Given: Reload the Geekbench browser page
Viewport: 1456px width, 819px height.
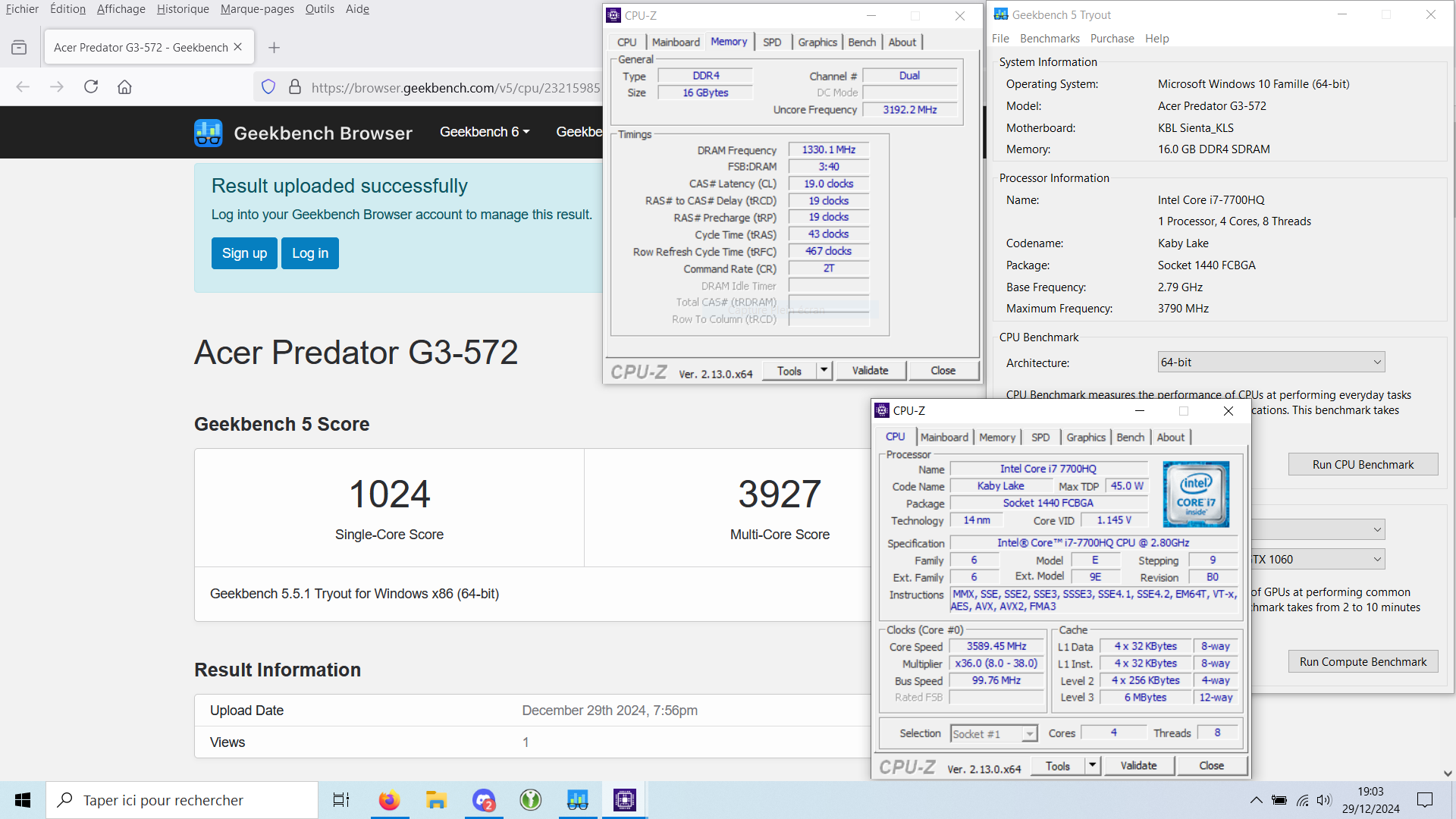Looking at the screenshot, I should (x=91, y=87).
